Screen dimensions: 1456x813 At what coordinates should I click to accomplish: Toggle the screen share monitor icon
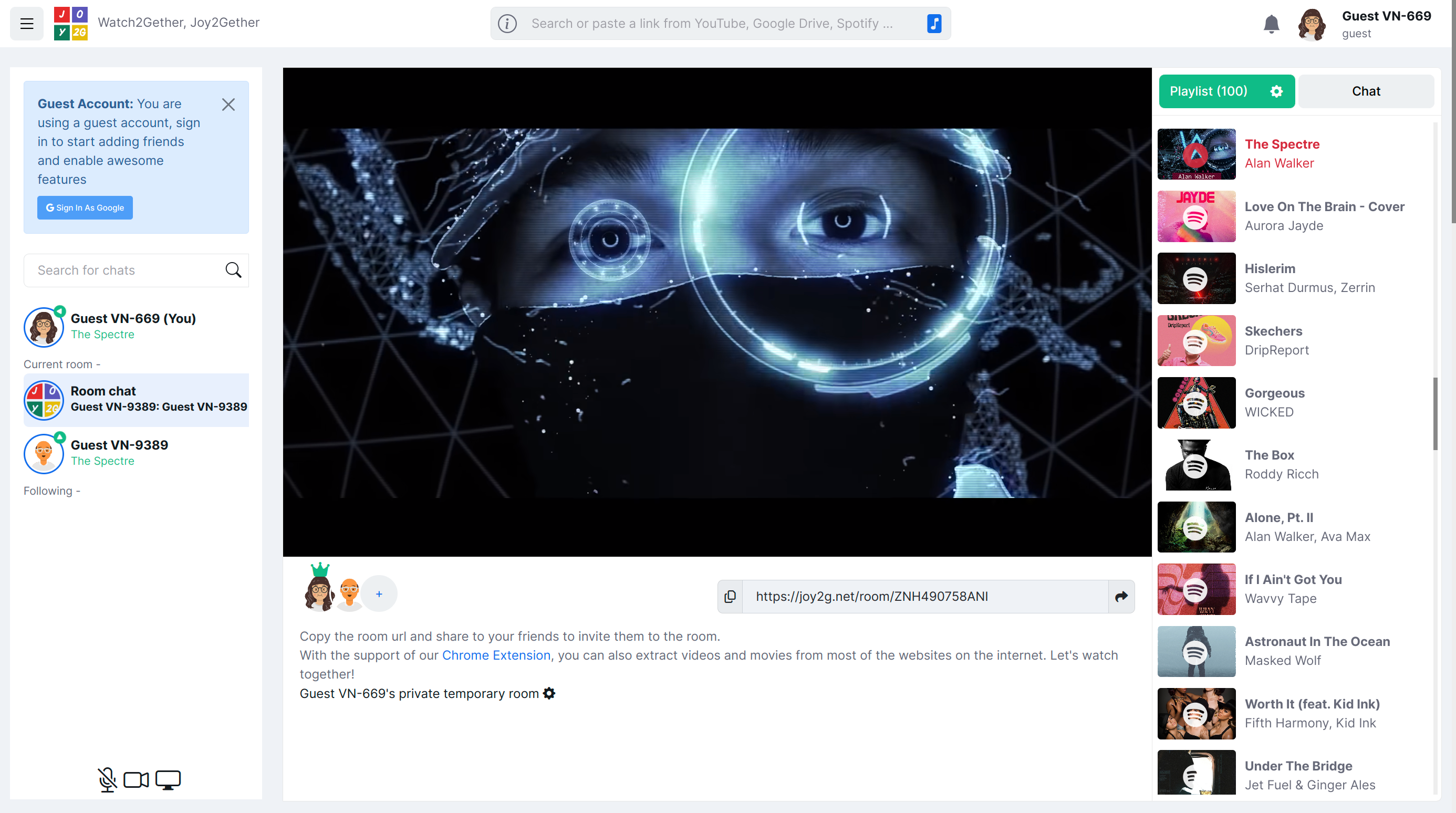168,780
